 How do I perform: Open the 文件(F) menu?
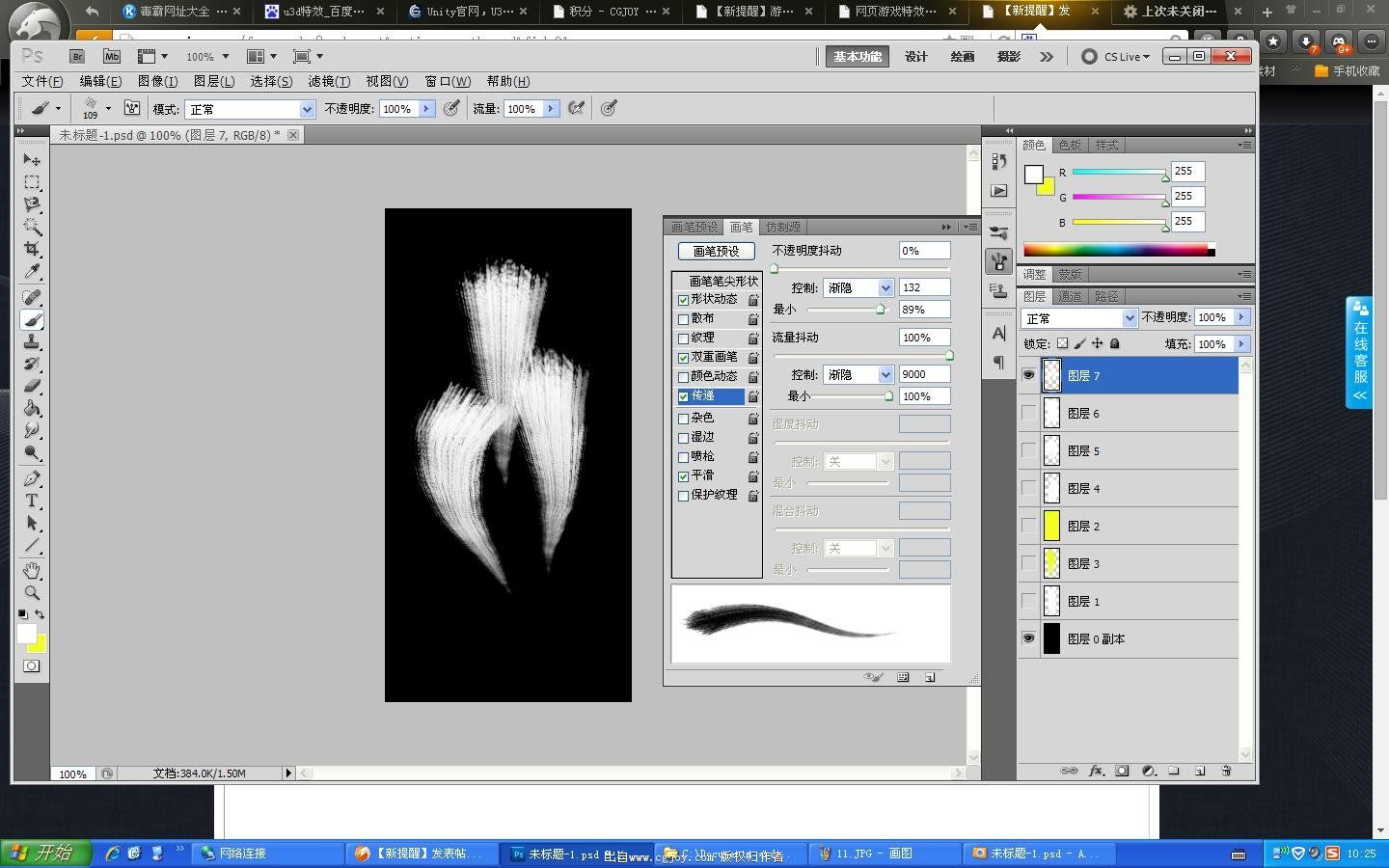(x=42, y=81)
